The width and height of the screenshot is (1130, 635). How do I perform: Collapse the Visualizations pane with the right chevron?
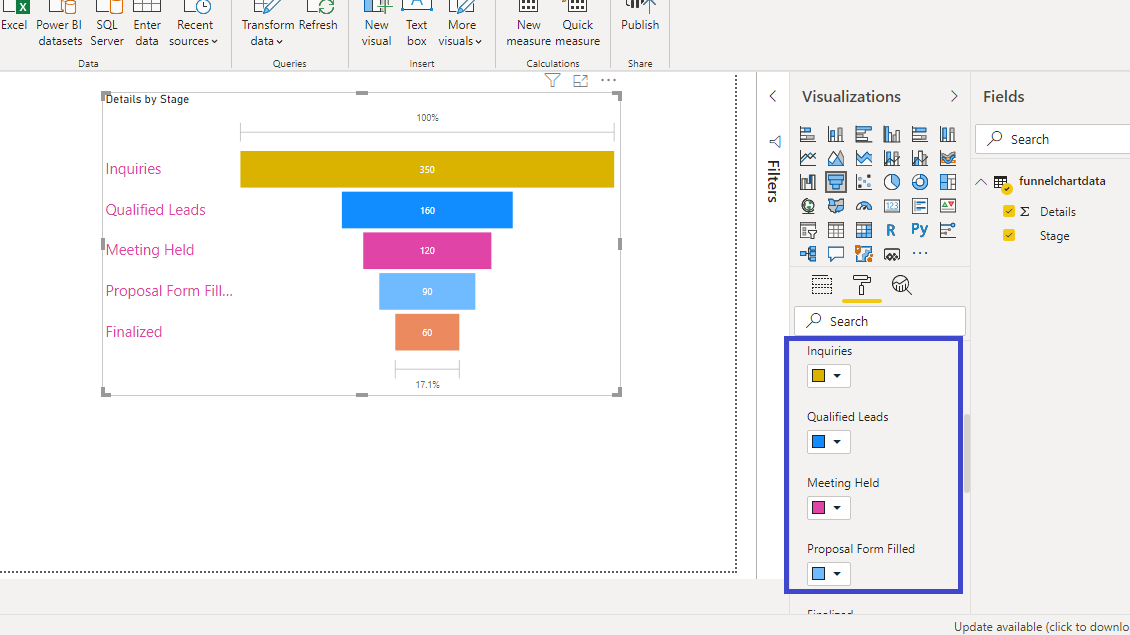(x=954, y=96)
